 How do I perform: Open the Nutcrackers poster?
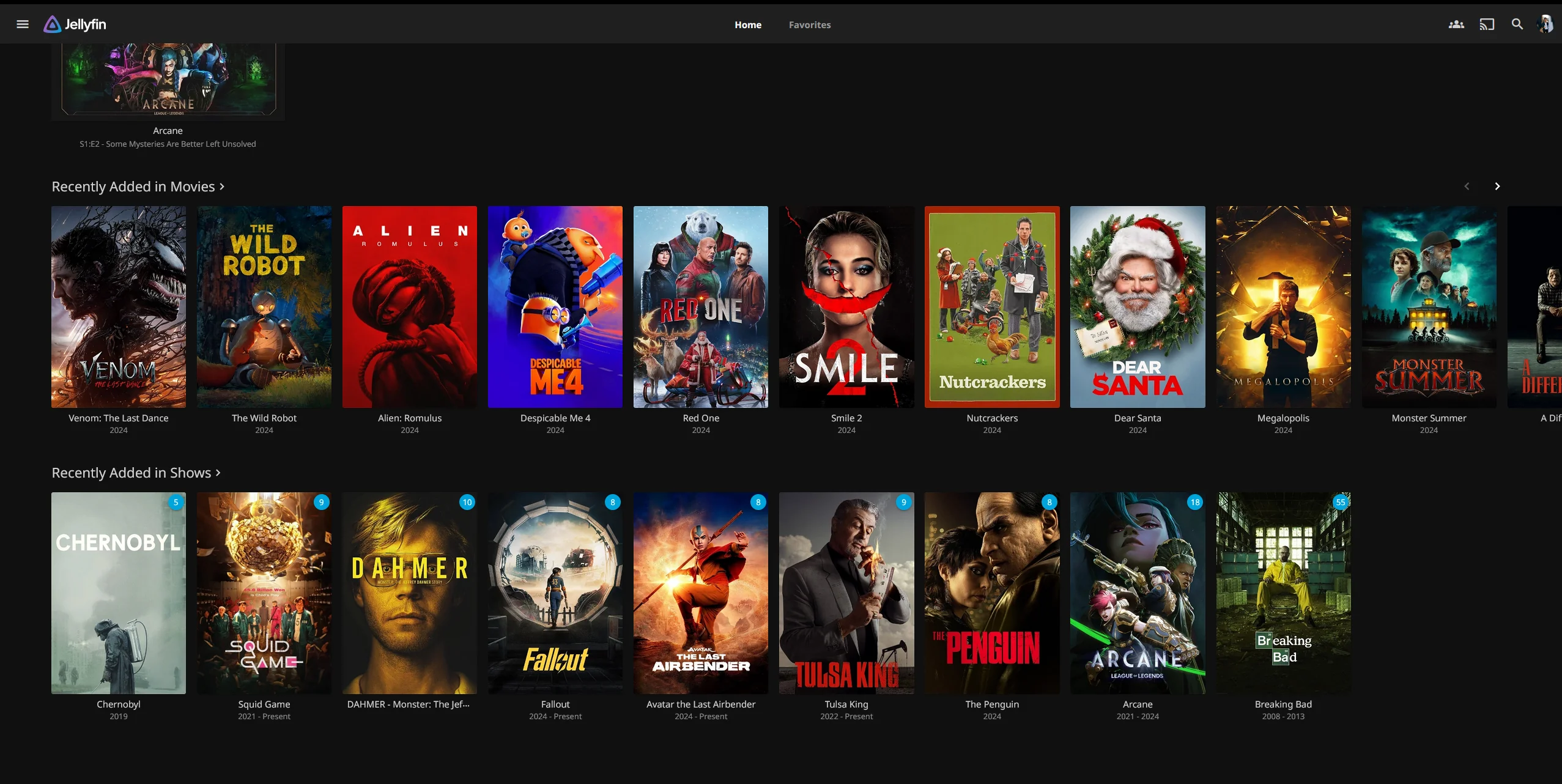click(992, 307)
